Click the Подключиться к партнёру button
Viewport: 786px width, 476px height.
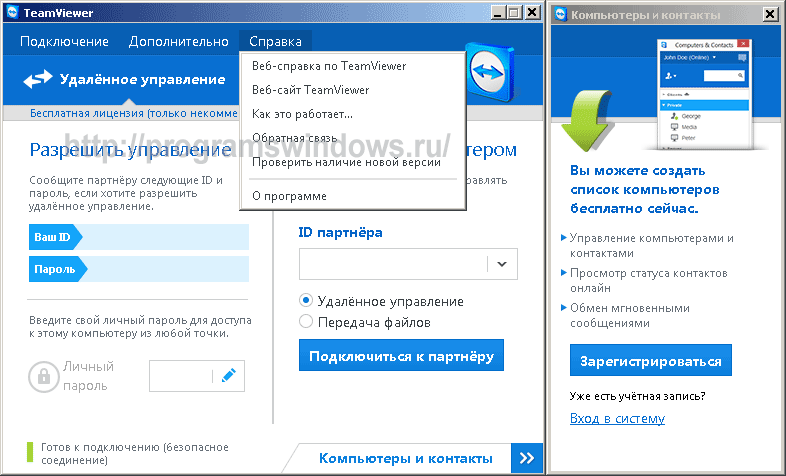point(401,355)
